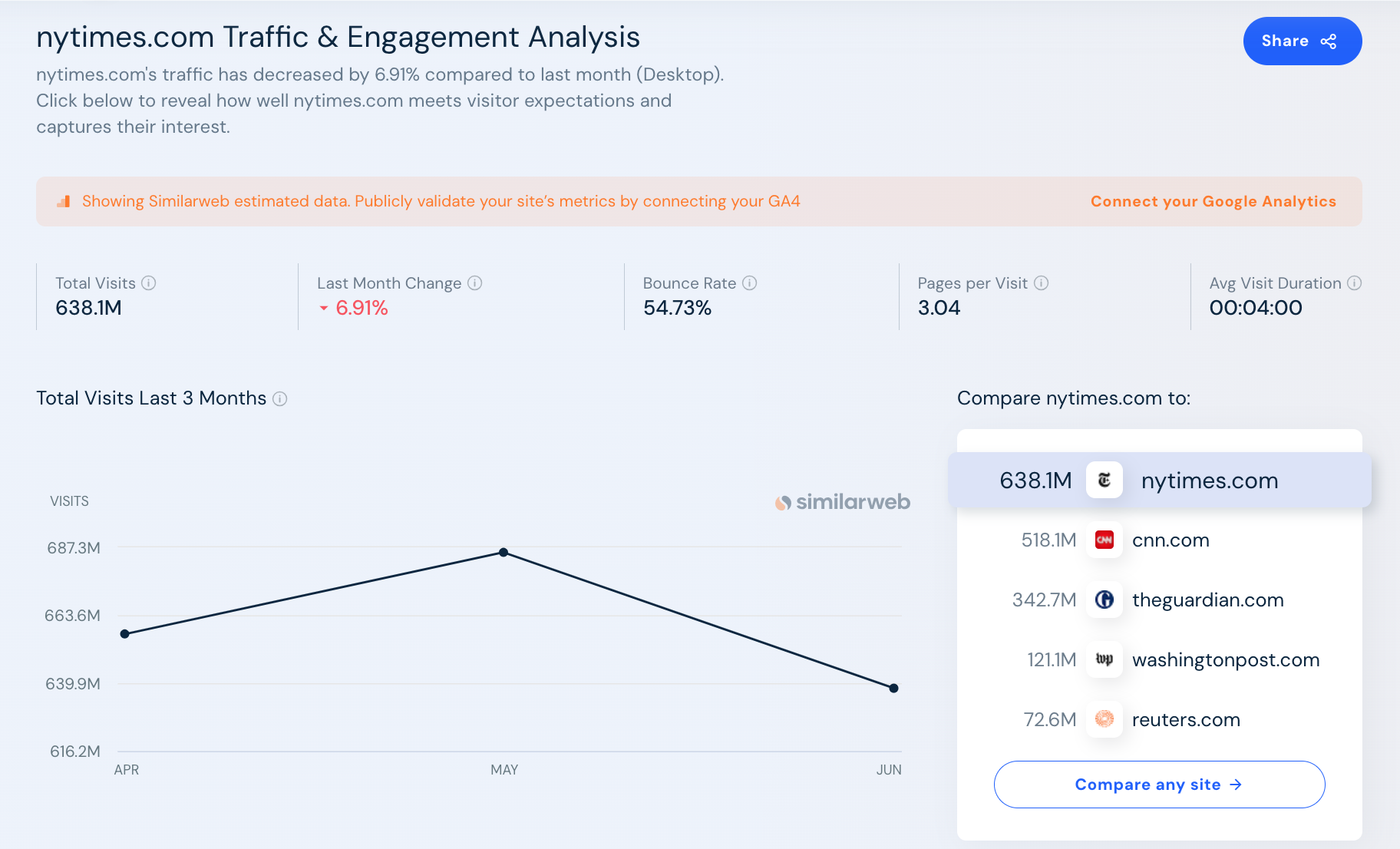Click the Total Visits value 638.1M

[x=88, y=309]
